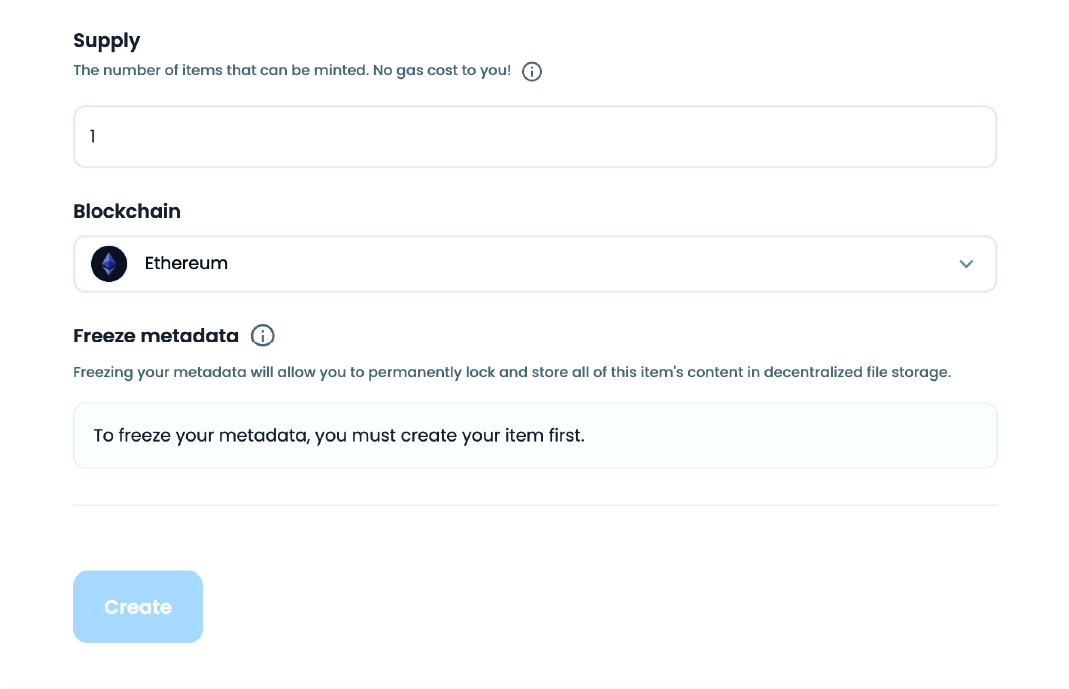Expand the Blockchain dropdown chevron
Viewport: 1069px width, 689px height.
tap(966, 264)
